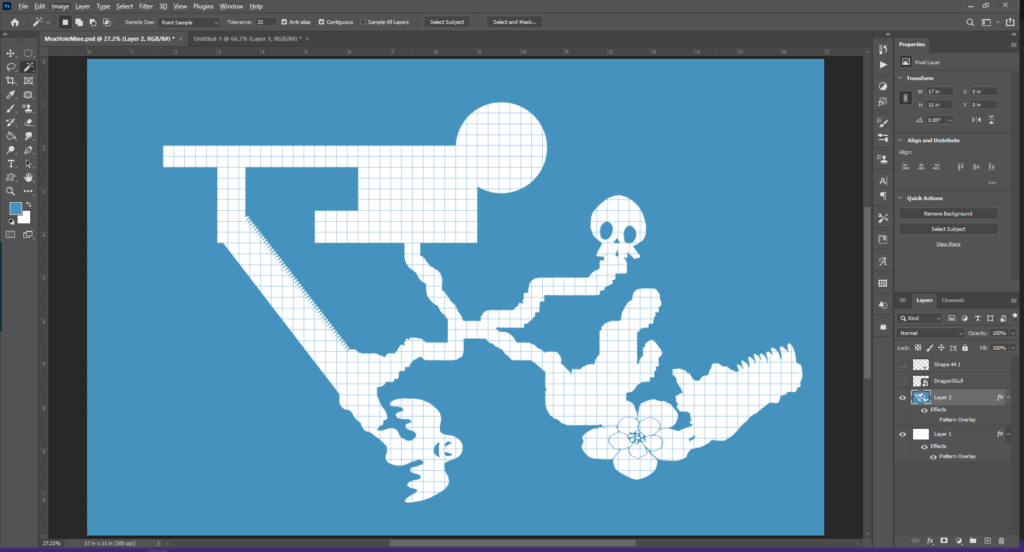The width and height of the screenshot is (1024, 552).
Task: Click the View More link
Action: [x=947, y=244]
